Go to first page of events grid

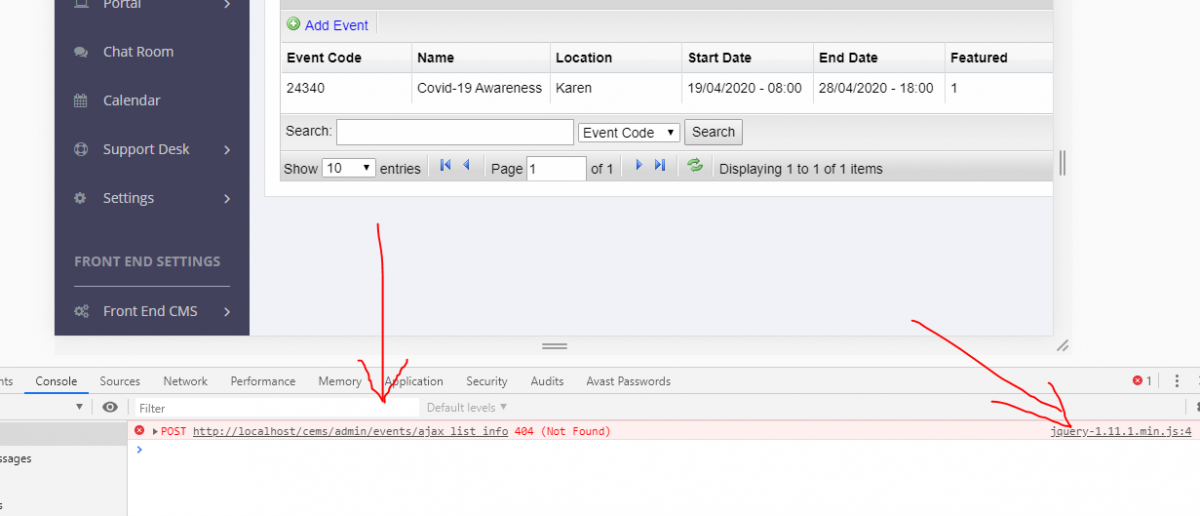445,166
